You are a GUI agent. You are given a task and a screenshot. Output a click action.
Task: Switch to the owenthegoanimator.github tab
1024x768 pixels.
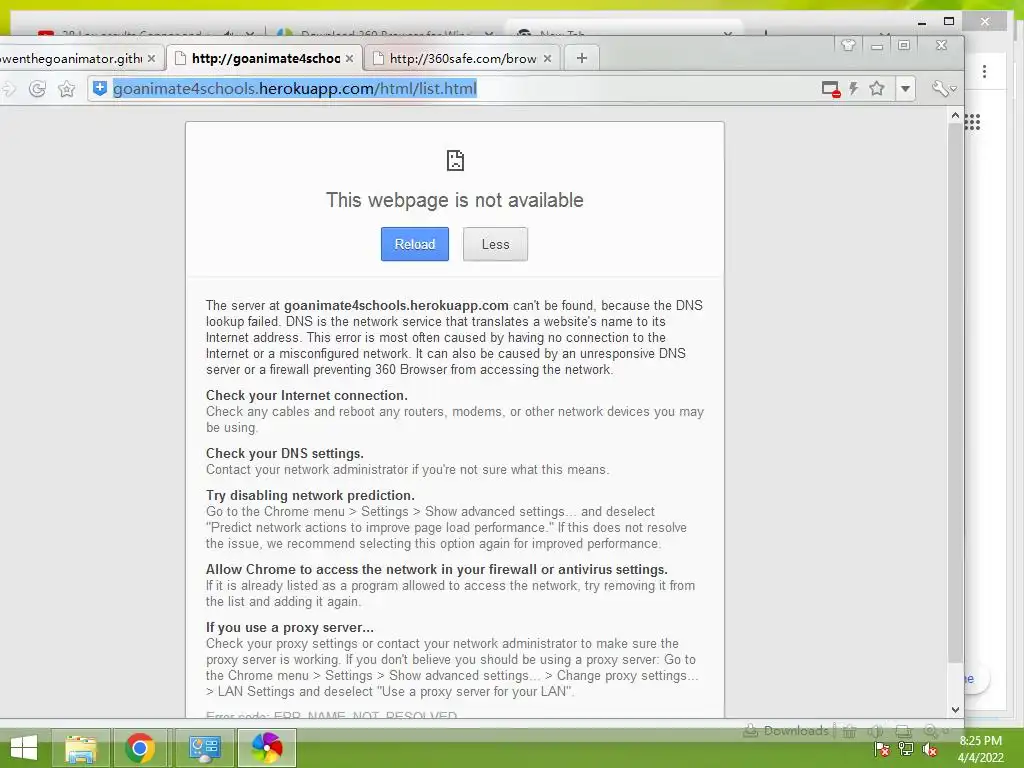click(73, 58)
